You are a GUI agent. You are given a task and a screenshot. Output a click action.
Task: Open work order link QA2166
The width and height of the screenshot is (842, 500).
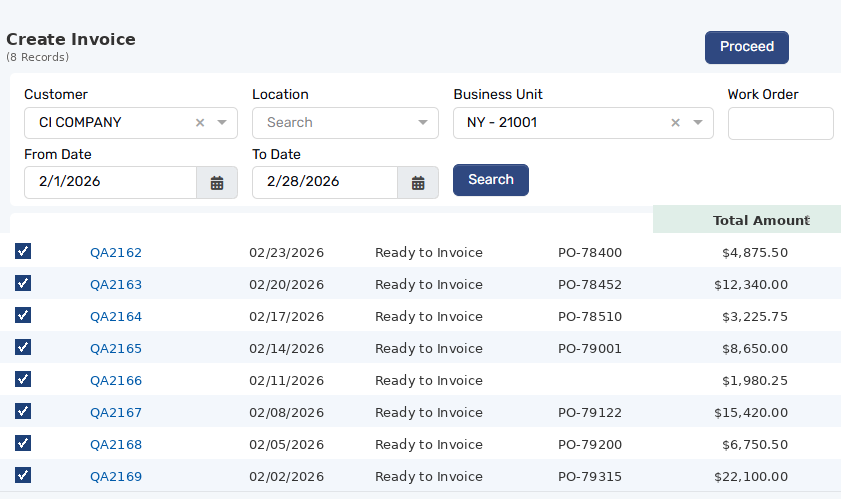[116, 381]
